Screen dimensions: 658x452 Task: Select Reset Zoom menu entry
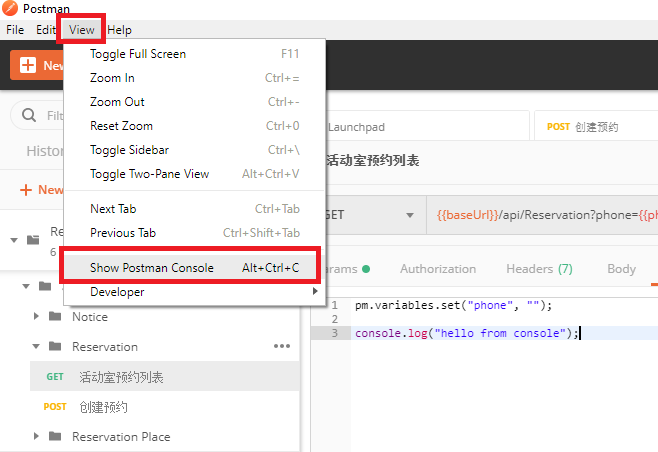(x=194, y=125)
